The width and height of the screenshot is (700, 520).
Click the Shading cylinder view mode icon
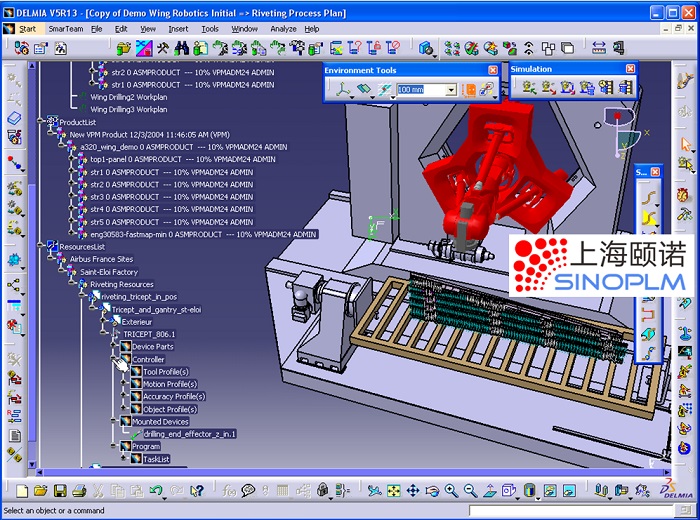pyautogui.click(x=529, y=491)
